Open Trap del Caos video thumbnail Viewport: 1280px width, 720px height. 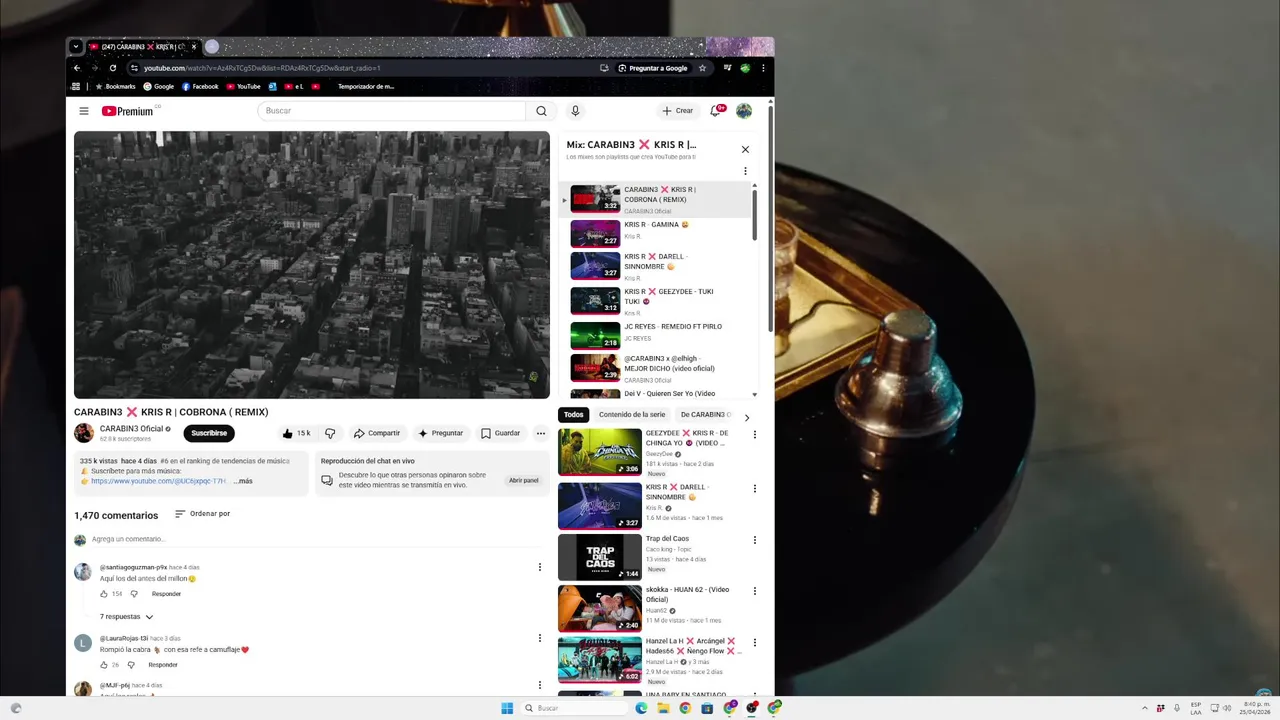599,557
